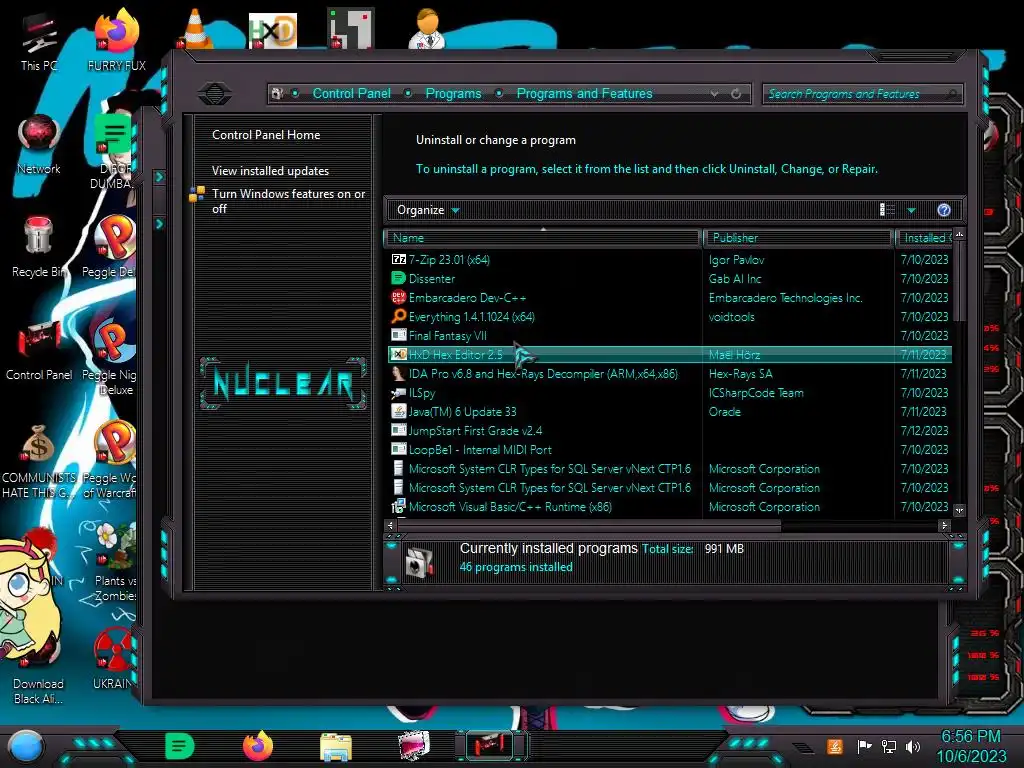Open File Explorer from the taskbar

click(336, 746)
